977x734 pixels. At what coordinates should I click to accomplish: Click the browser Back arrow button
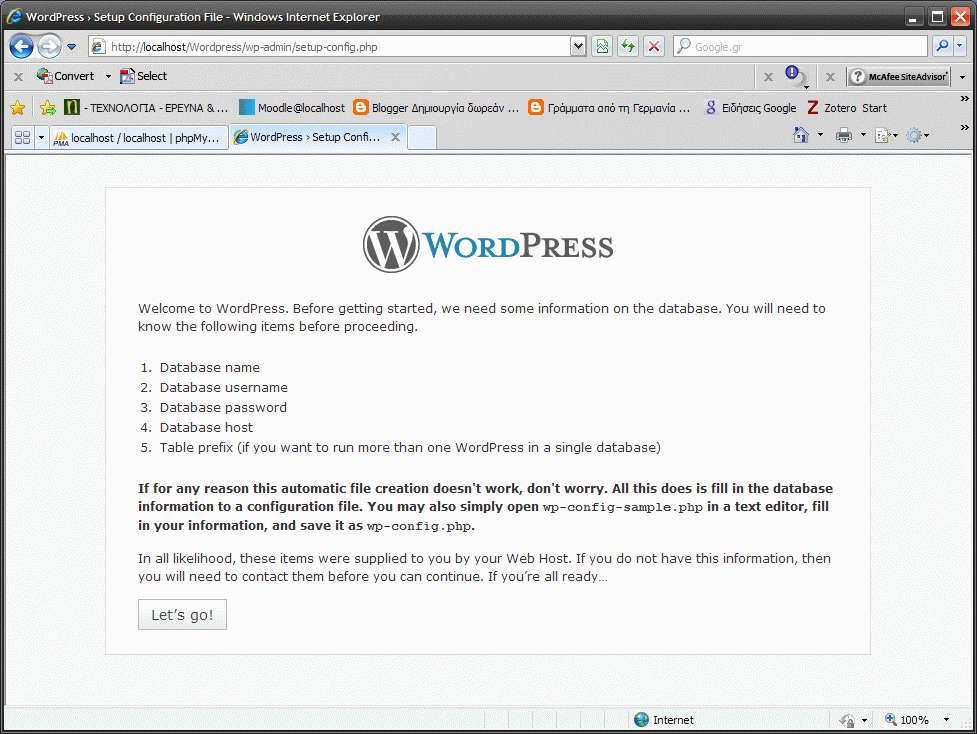pyautogui.click(x=21, y=46)
